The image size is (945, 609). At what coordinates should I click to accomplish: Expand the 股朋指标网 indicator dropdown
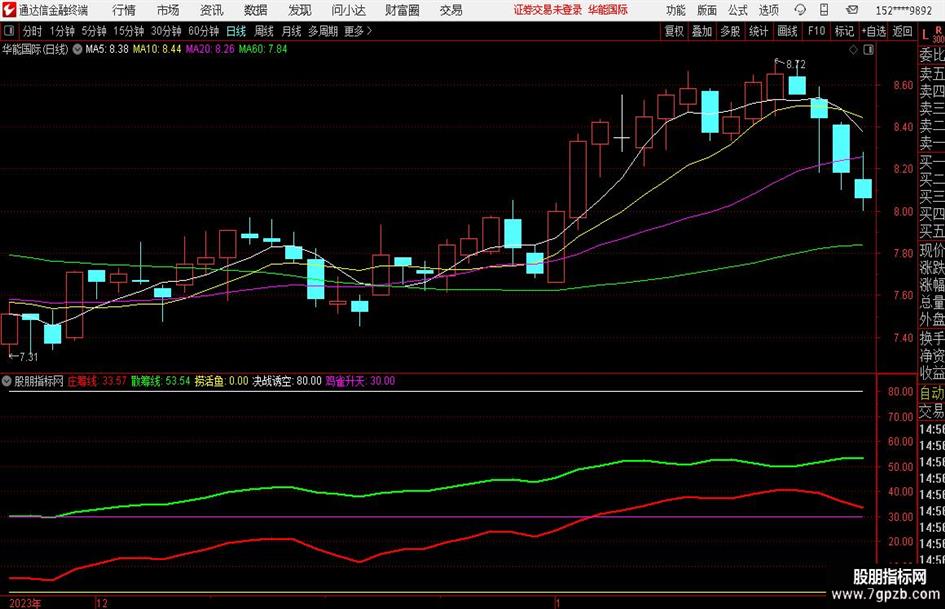pos(7,381)
